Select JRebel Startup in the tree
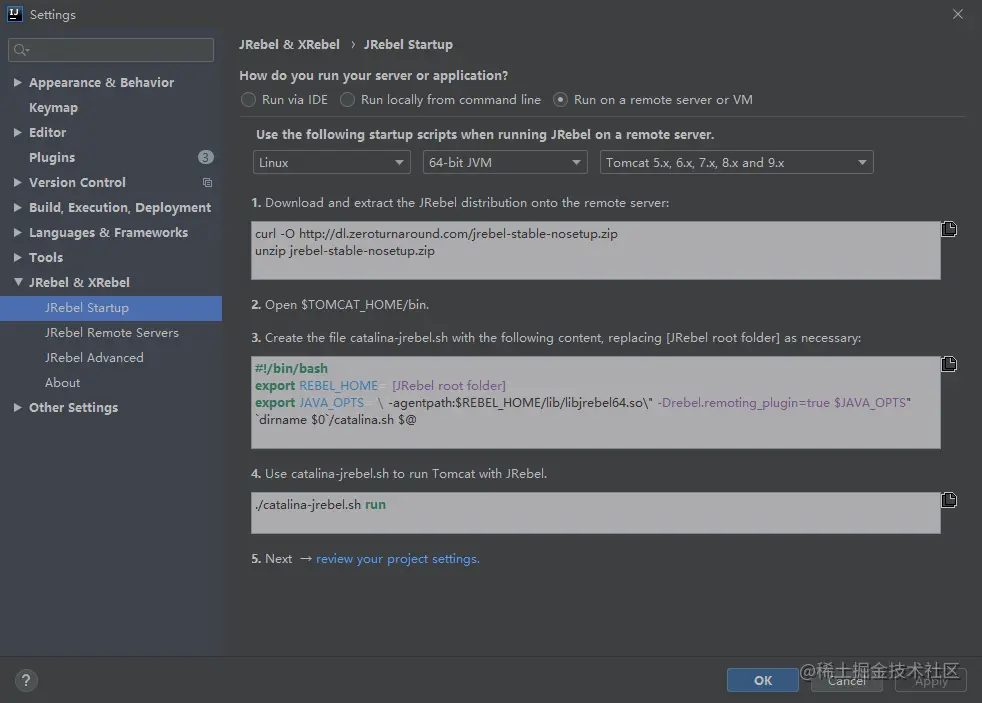Image resolution: width=982 pixels, height=703 pixels. 111,308
